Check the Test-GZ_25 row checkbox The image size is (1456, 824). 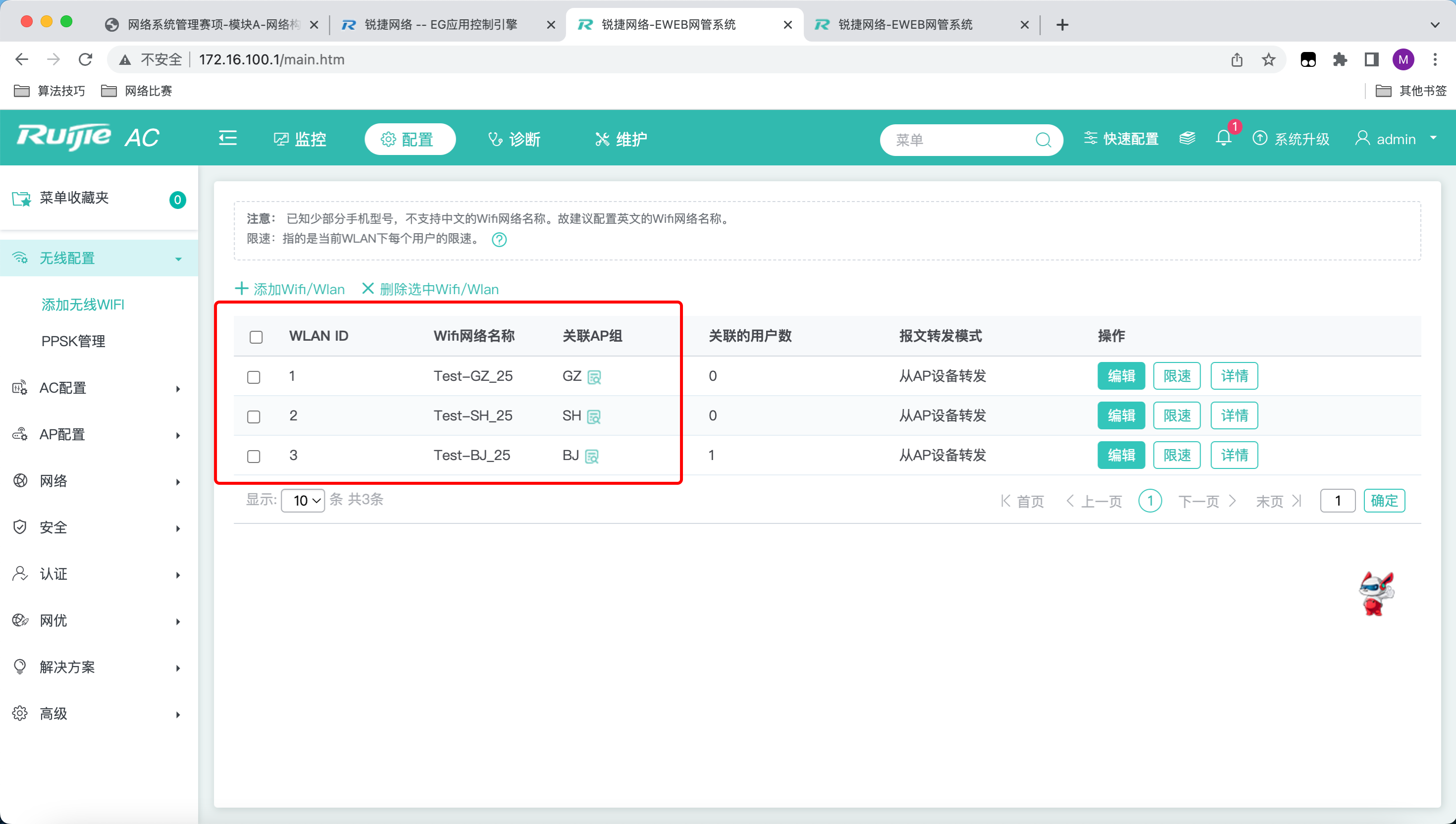tap(254, 377)
